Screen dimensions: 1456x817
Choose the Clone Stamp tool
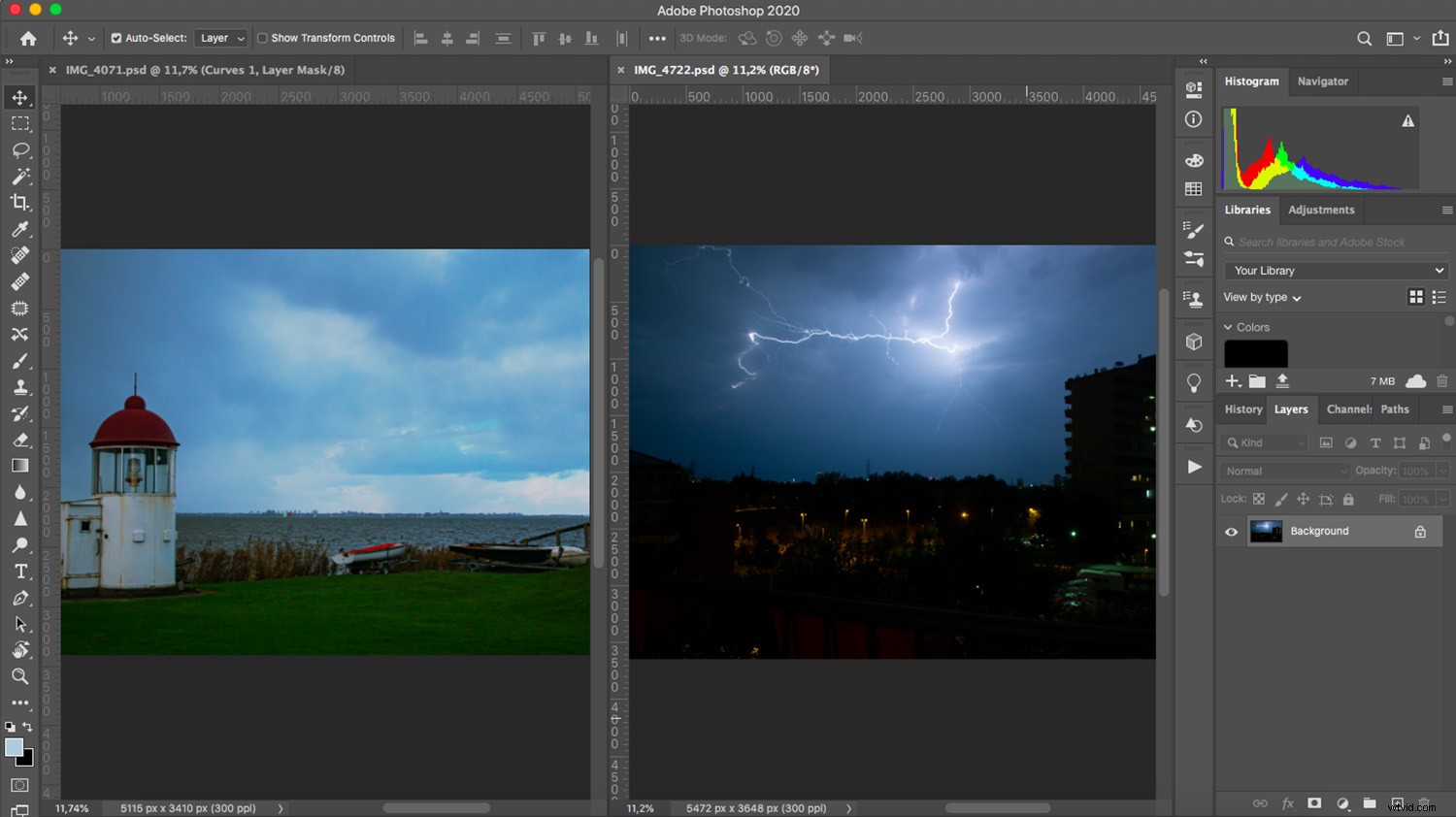pyautogui.click(x=20, y=387)
